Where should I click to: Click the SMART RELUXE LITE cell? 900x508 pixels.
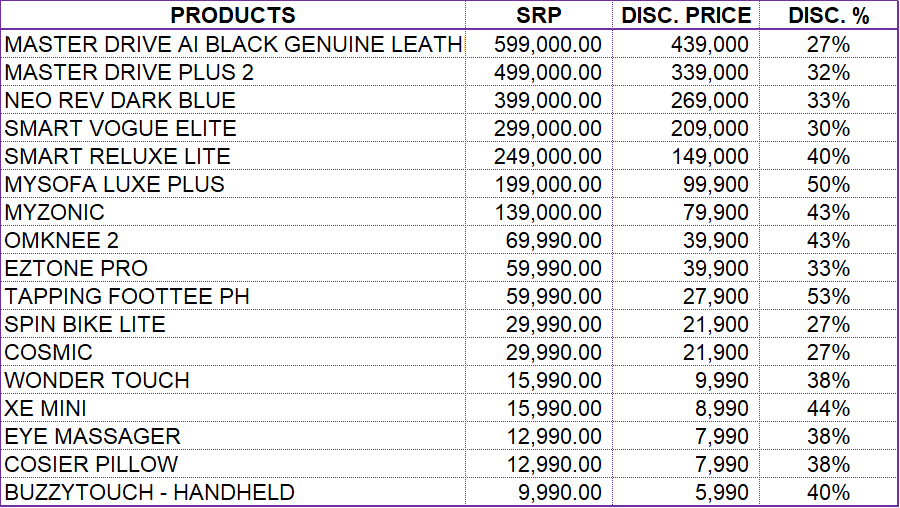233,156
